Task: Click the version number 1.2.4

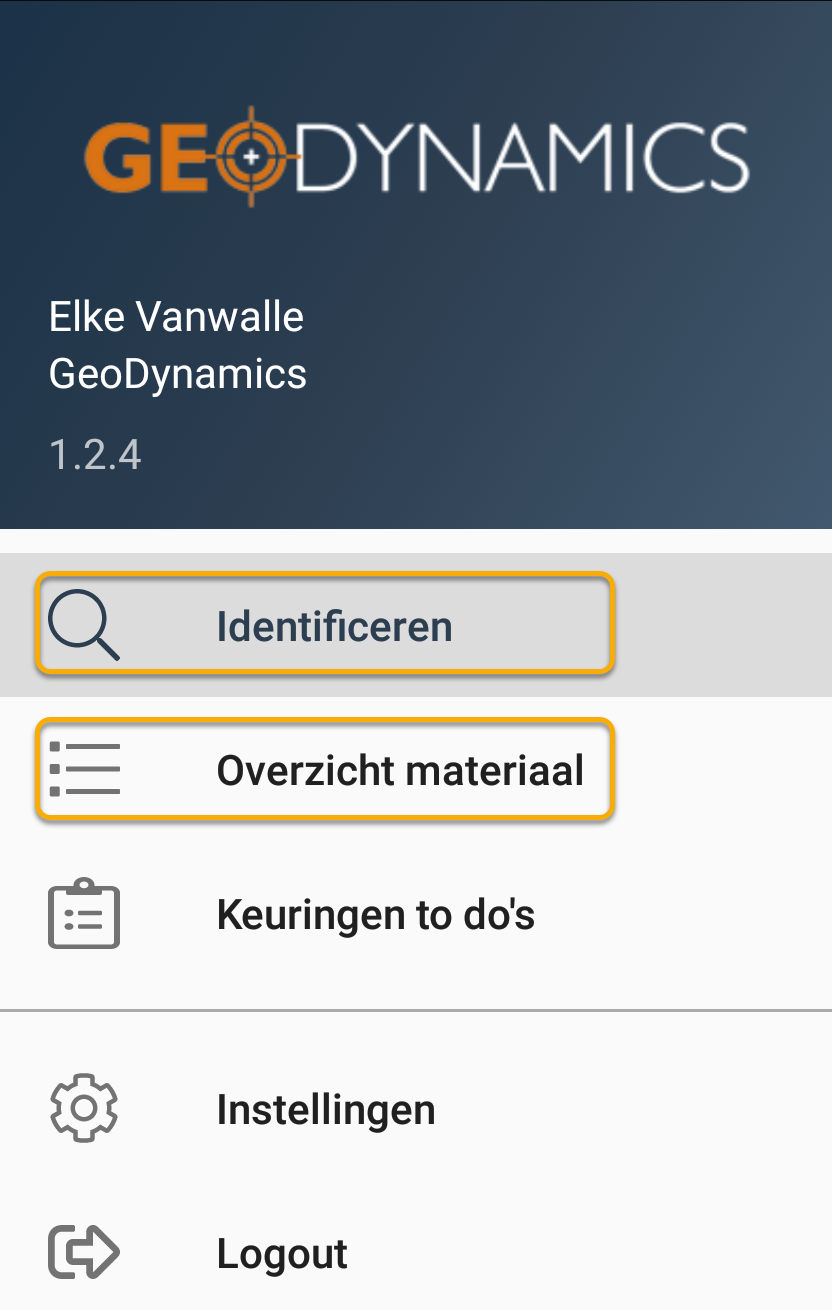Action: pyautogui.click(x=95, y=455)
